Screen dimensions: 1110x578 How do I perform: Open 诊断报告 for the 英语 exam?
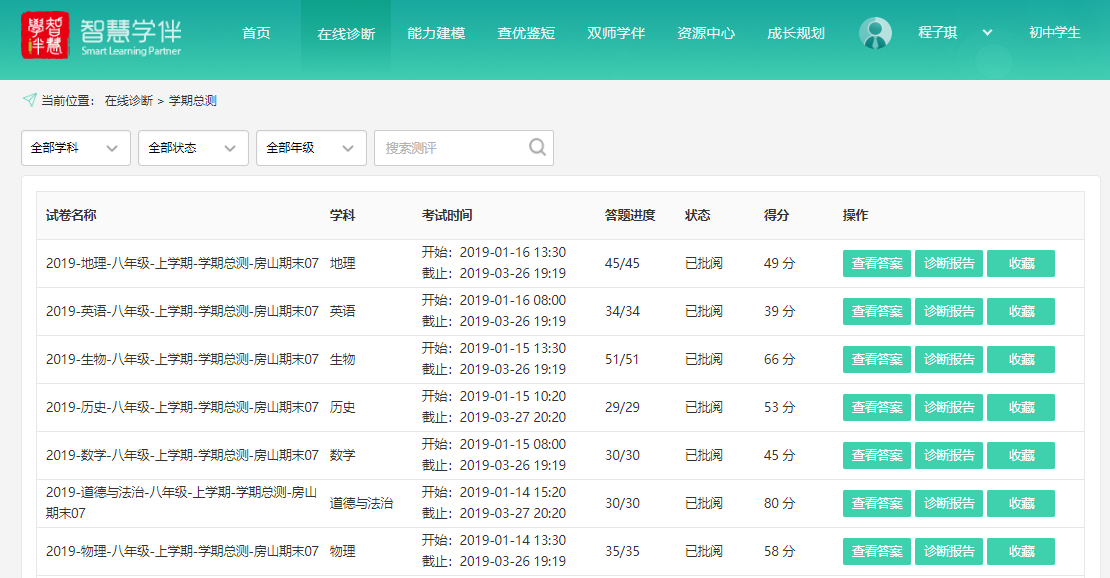point(949,312)
